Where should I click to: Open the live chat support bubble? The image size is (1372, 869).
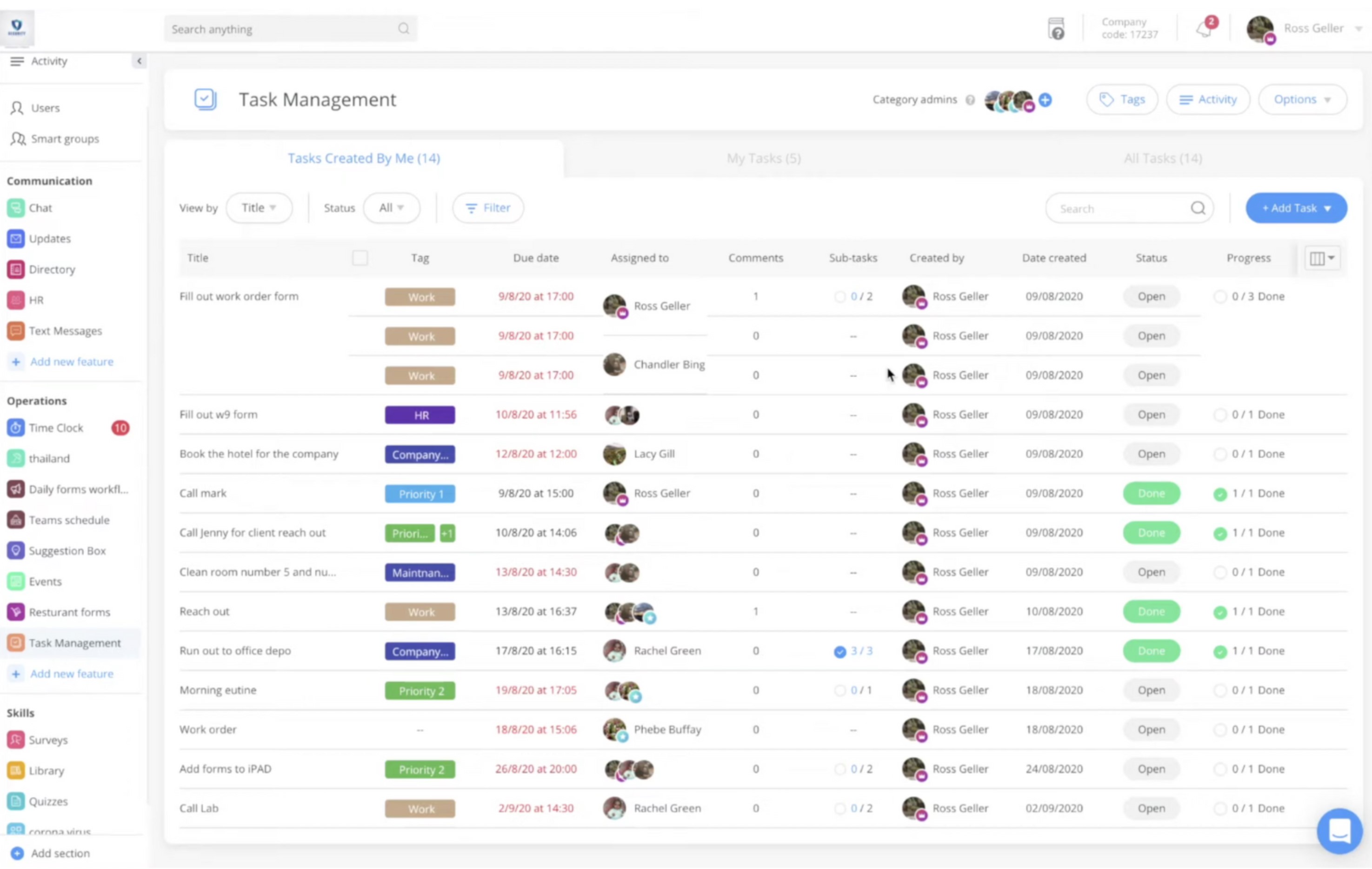1339,831
